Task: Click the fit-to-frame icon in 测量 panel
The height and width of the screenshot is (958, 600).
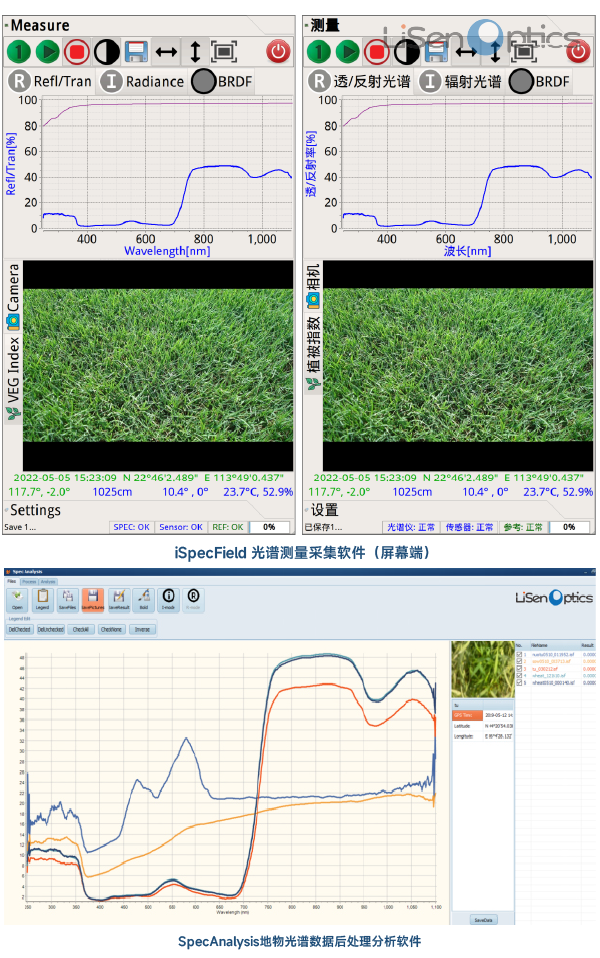Action: point(524,52)
